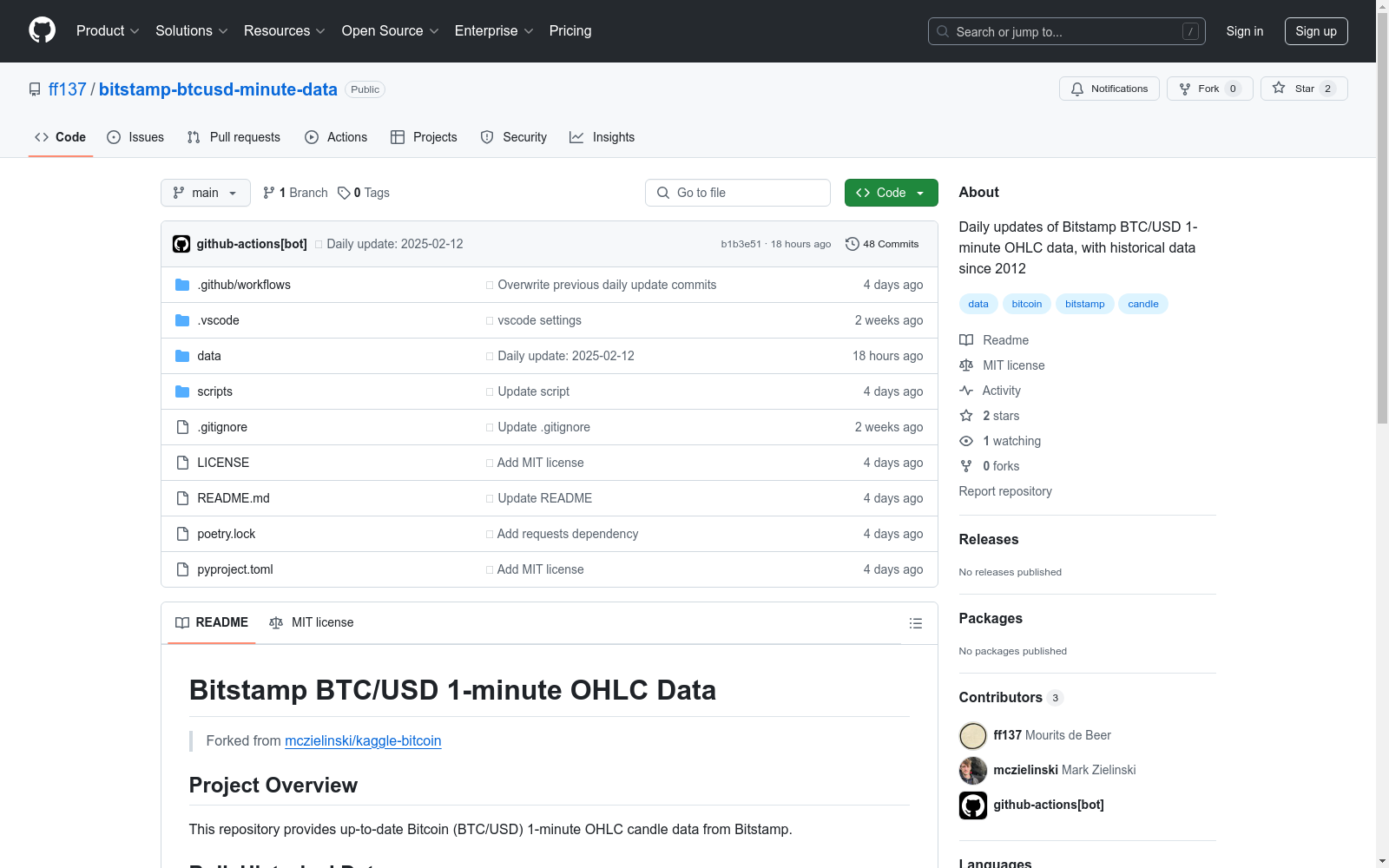Screen dimensions: 1389x868
Task: Click the .gitignore file icon
Action: point(182,427)
